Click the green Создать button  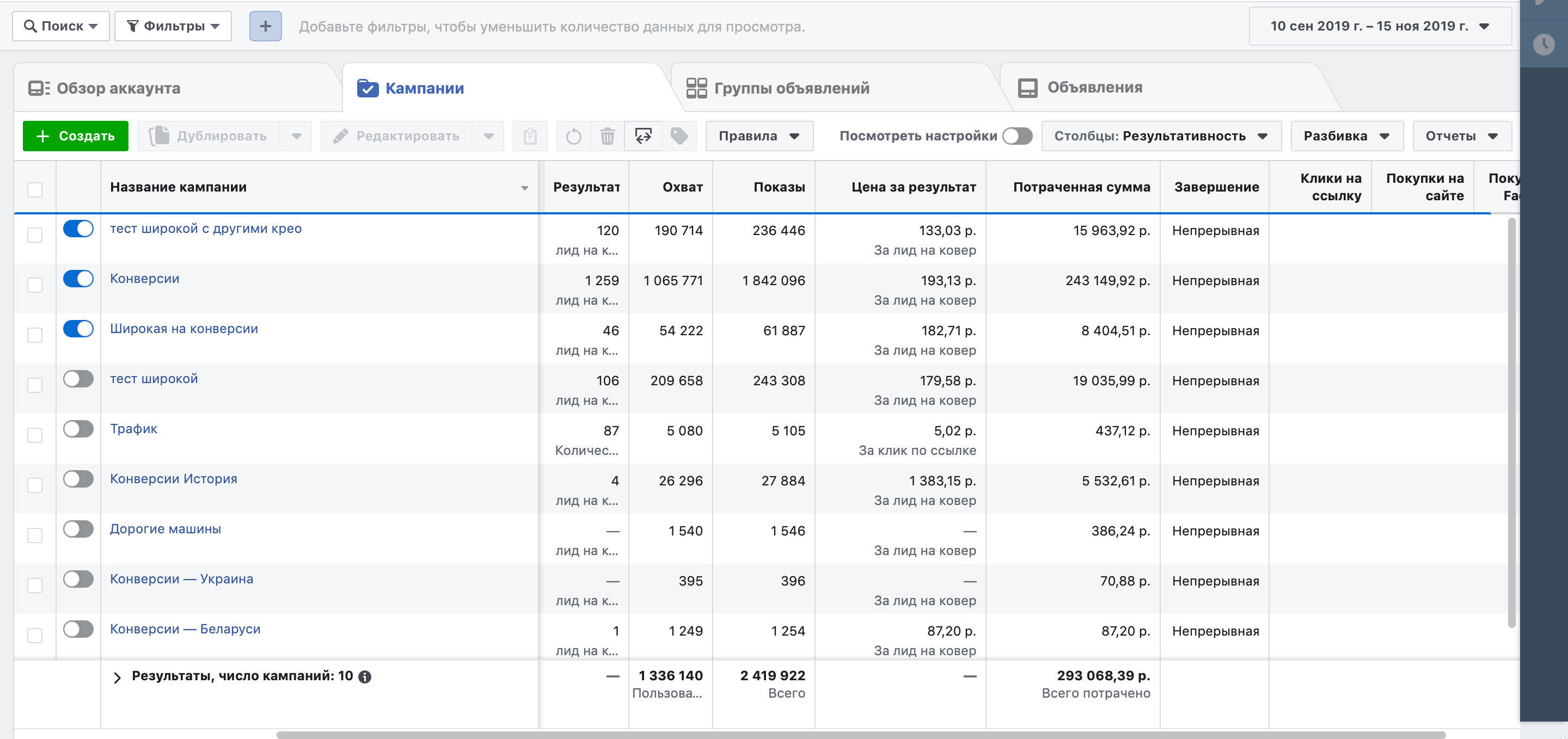(76, 136)
